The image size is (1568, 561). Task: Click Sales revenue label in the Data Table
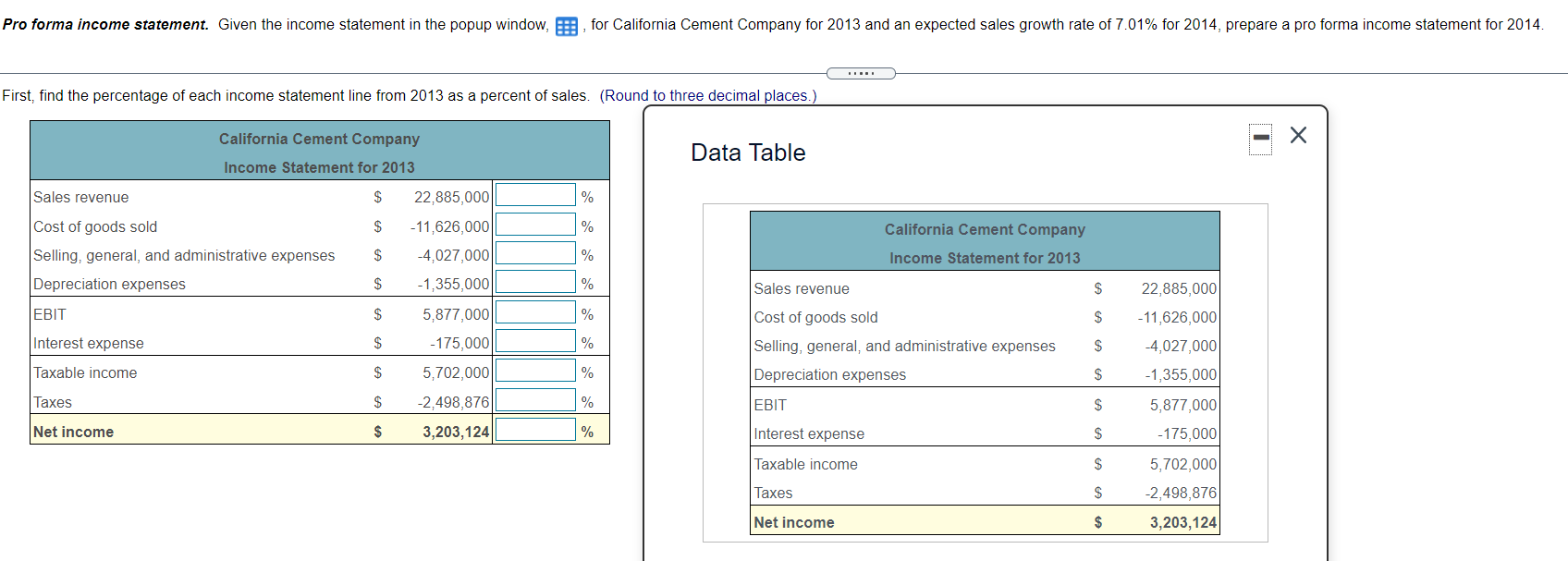(x=802, y=288)
